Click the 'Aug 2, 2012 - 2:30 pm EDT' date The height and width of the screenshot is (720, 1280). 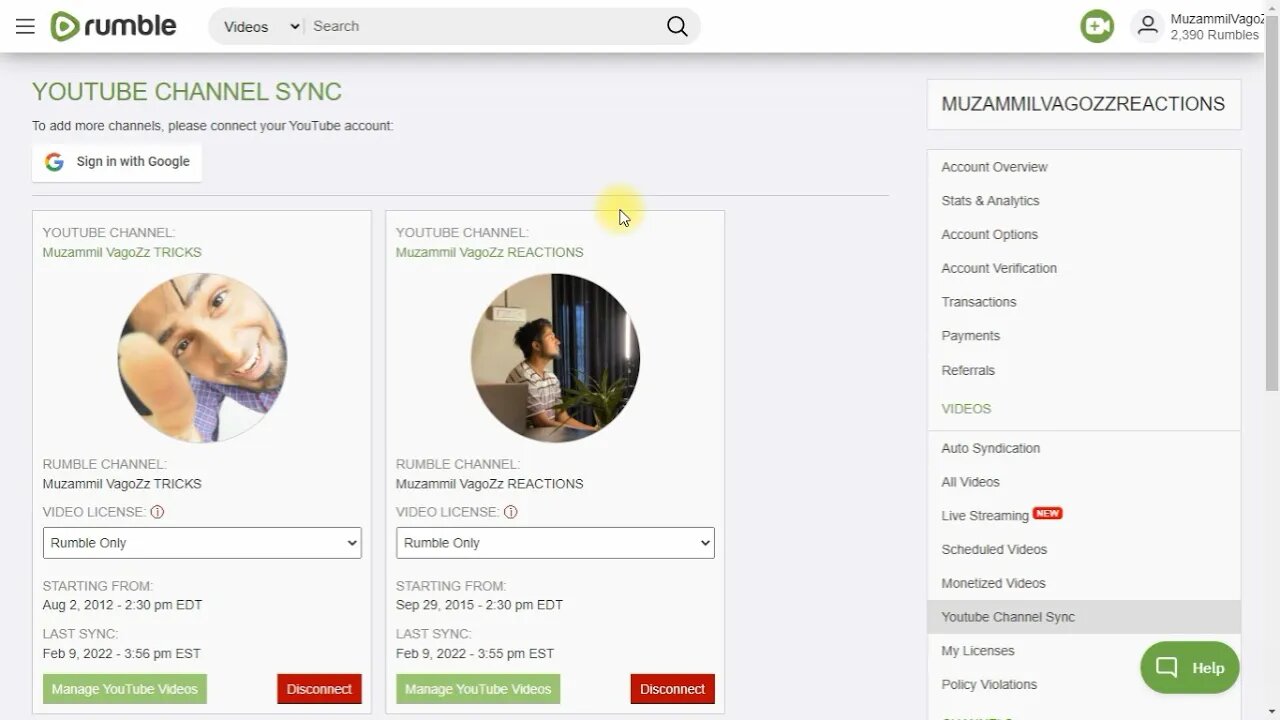(x=122, y=605)
